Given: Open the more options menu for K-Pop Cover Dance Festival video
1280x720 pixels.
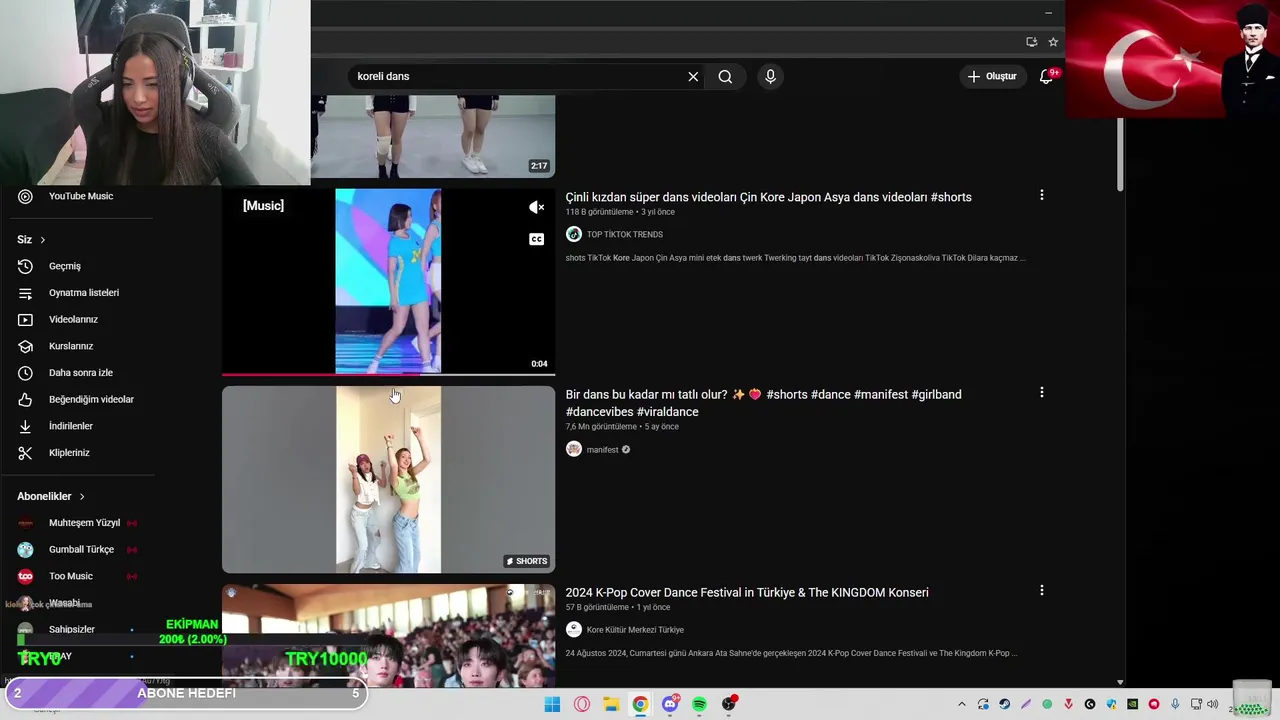Looking at the screenshot, I should [1041, 590].
